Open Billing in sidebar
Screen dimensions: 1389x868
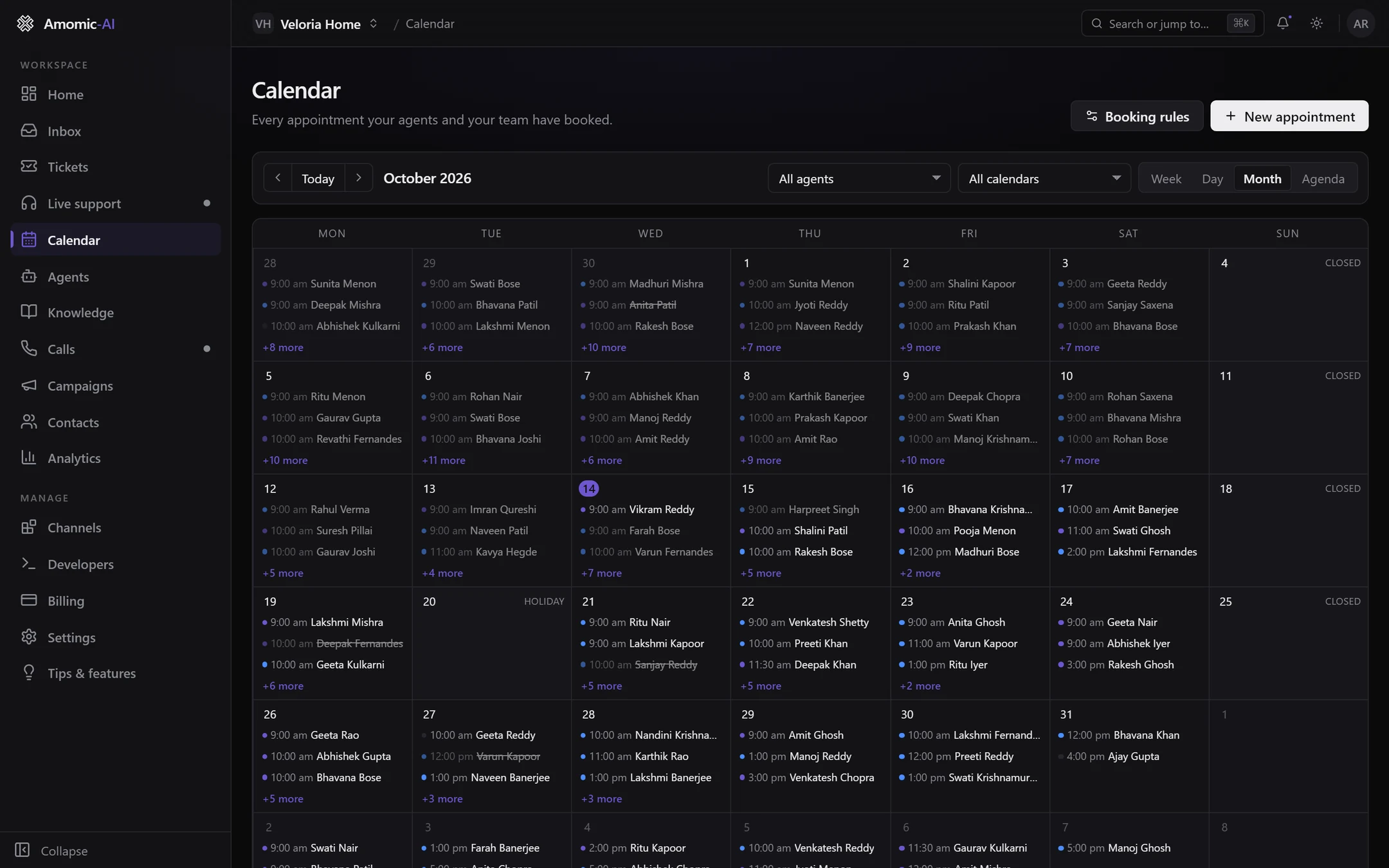pyautogui.click(x=116, y=601)
